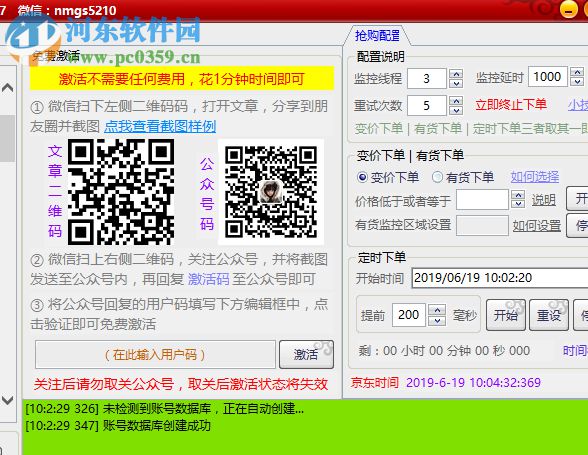Decrease 提前 milliseconds with down arrow

pyautogui.click(x=437, y=320)
